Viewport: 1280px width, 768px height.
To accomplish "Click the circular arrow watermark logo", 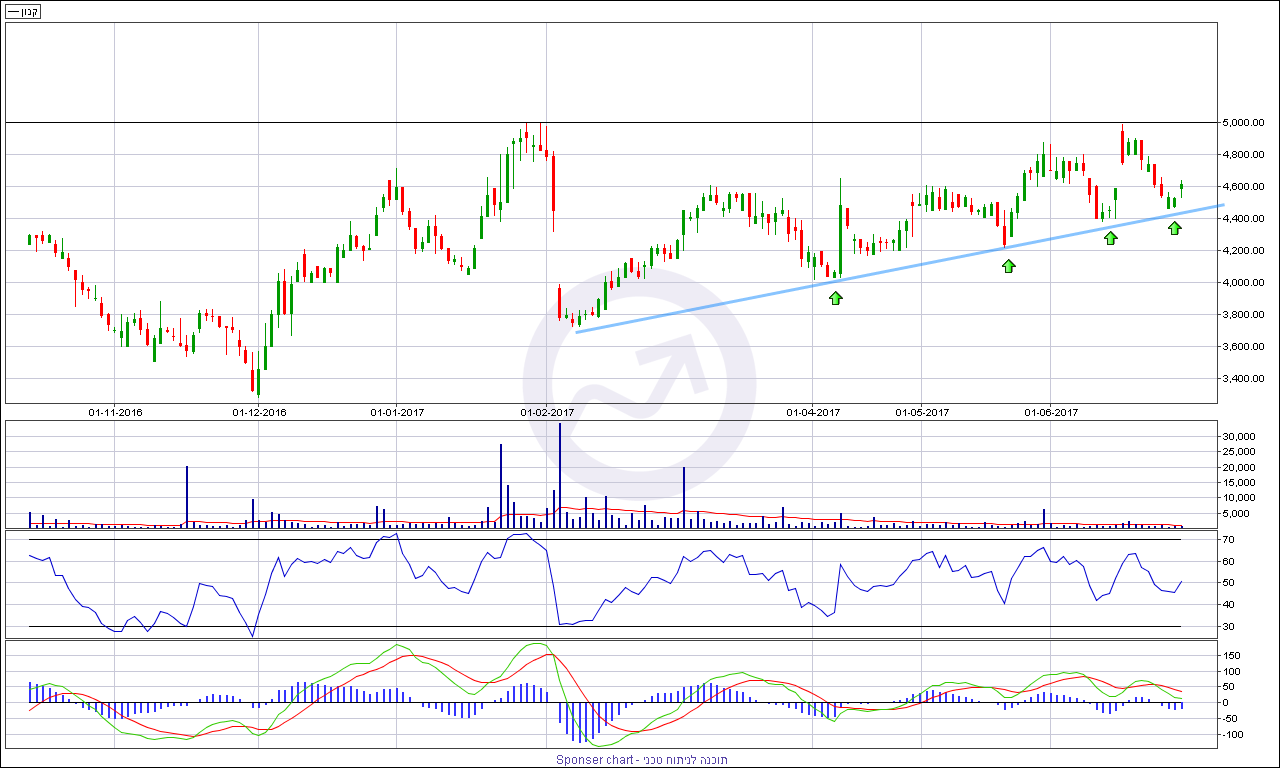I will [x=639, y=390].
